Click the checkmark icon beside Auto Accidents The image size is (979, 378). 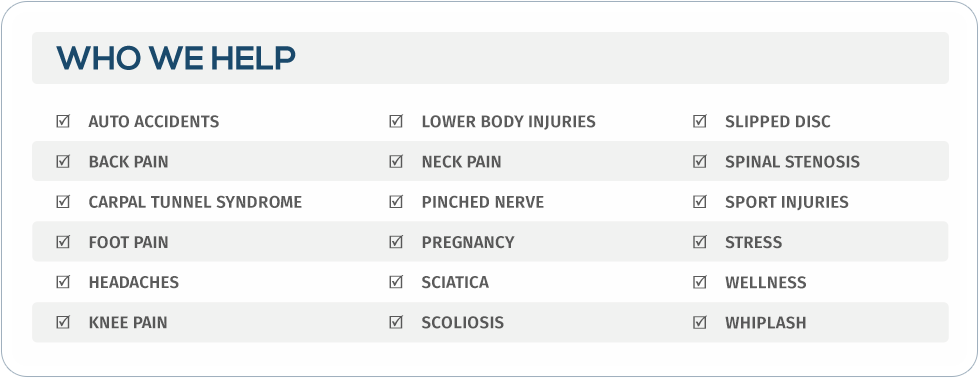(63, 121)
